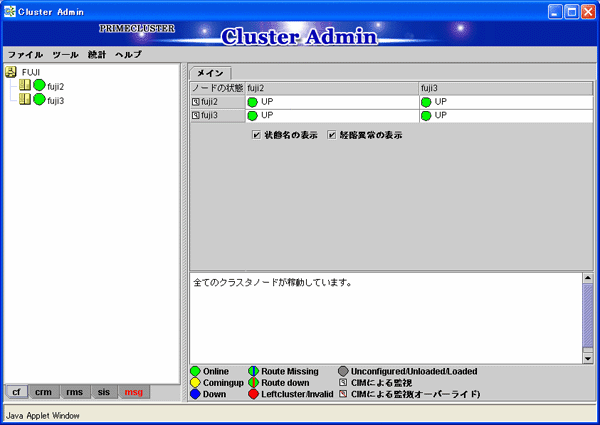Image resolution: width=600 pixels, height=425 pixels.
Task: Maximize the Cluster Admin window
Action: (572, 12)
